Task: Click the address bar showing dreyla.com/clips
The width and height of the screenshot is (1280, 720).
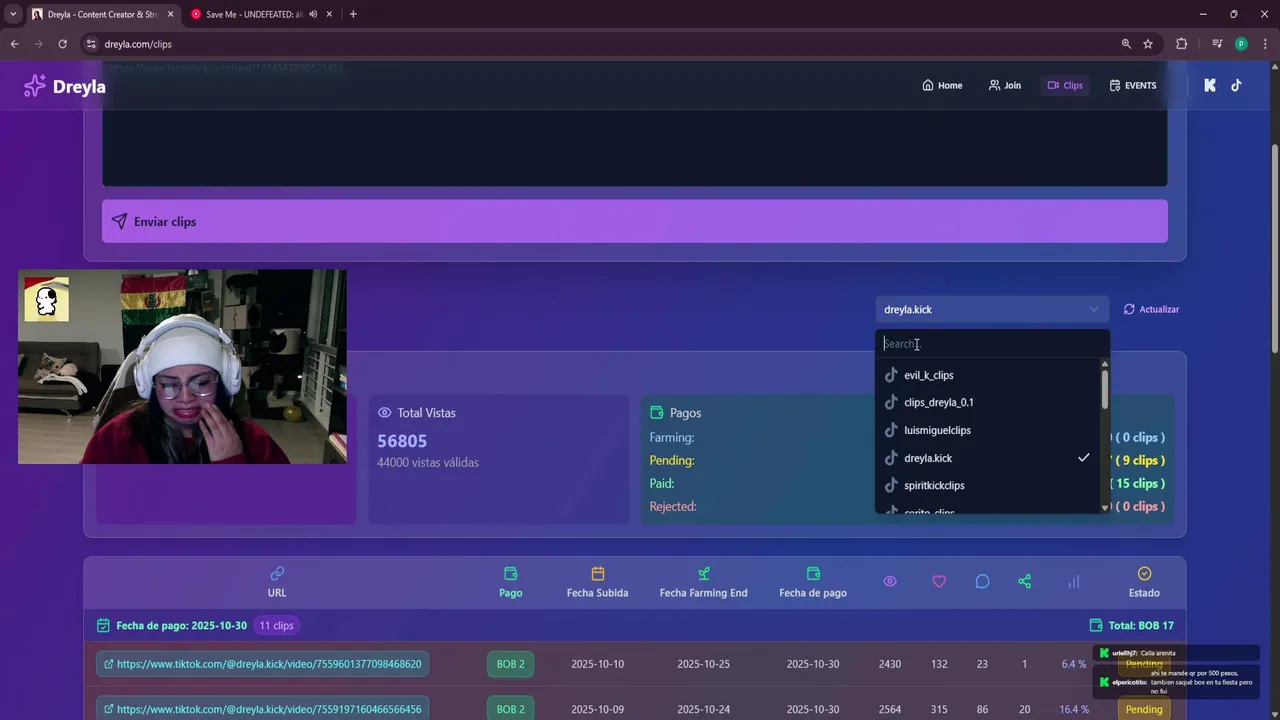Action: pyautogui.click(x=600, y=44)
